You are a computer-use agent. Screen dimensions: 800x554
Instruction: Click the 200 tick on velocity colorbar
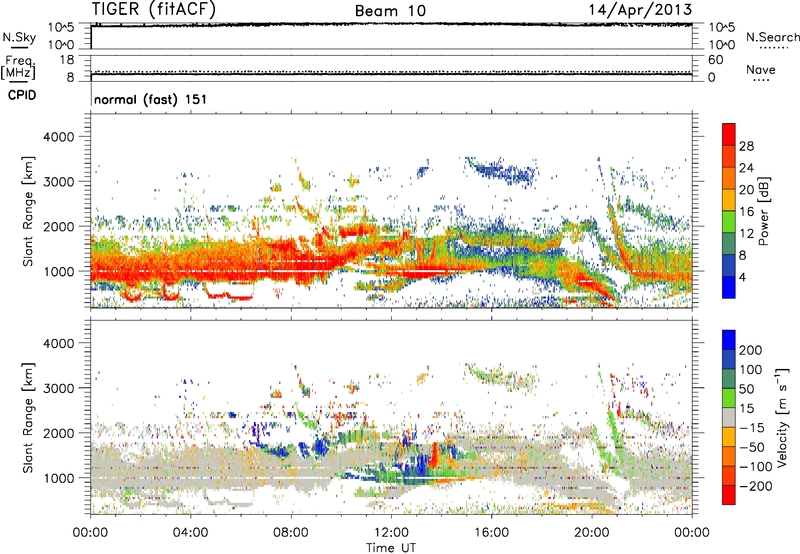point(751,350)
